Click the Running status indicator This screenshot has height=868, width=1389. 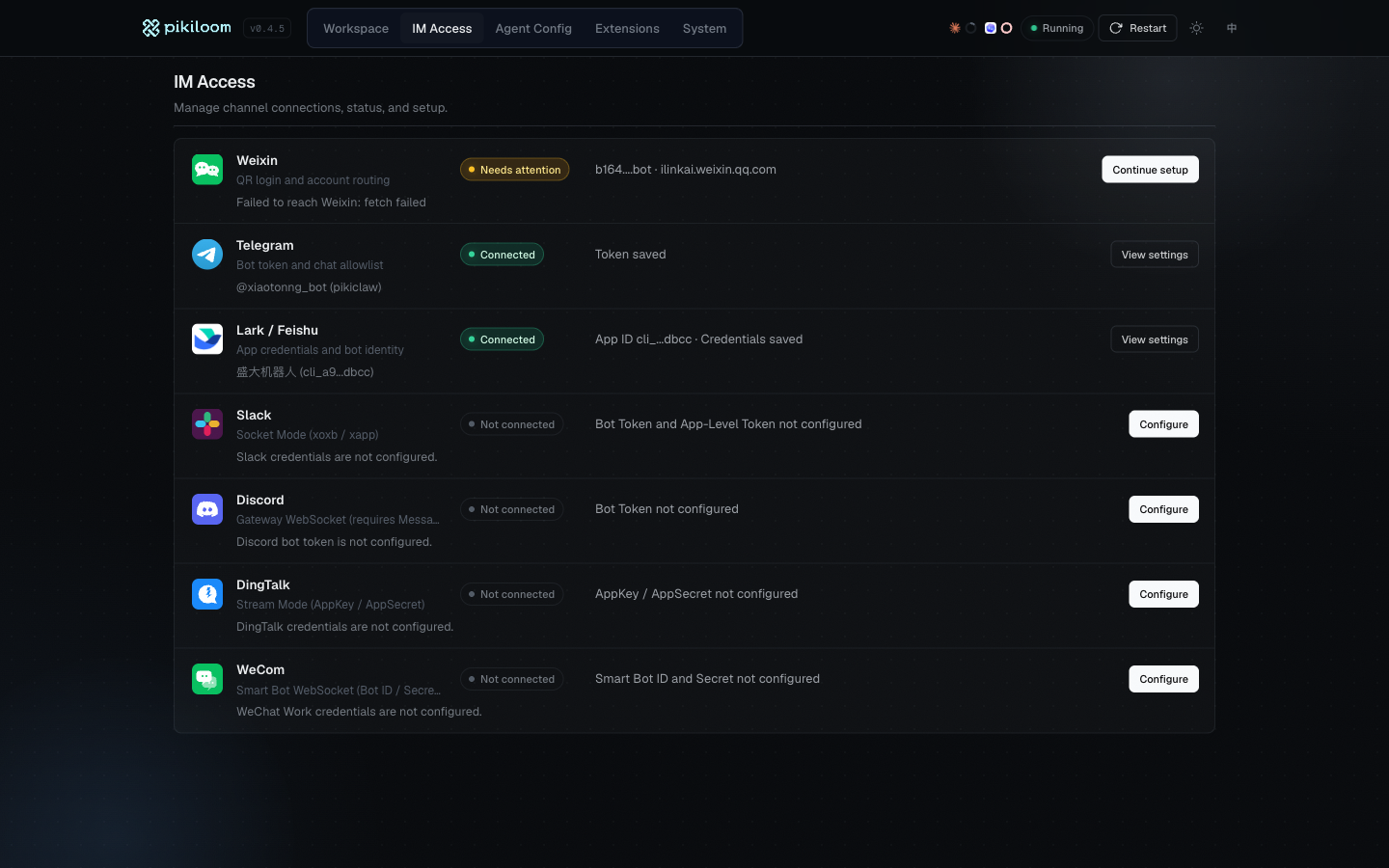1057,28
